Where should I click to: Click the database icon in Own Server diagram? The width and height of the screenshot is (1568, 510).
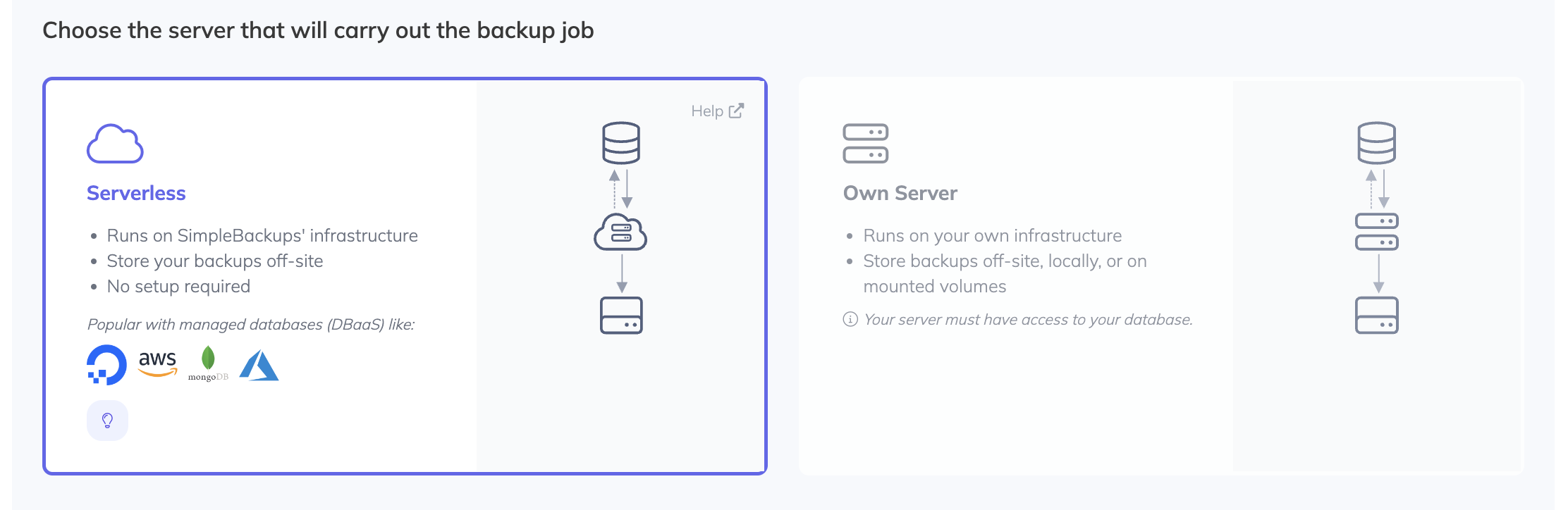(1376, 143)
